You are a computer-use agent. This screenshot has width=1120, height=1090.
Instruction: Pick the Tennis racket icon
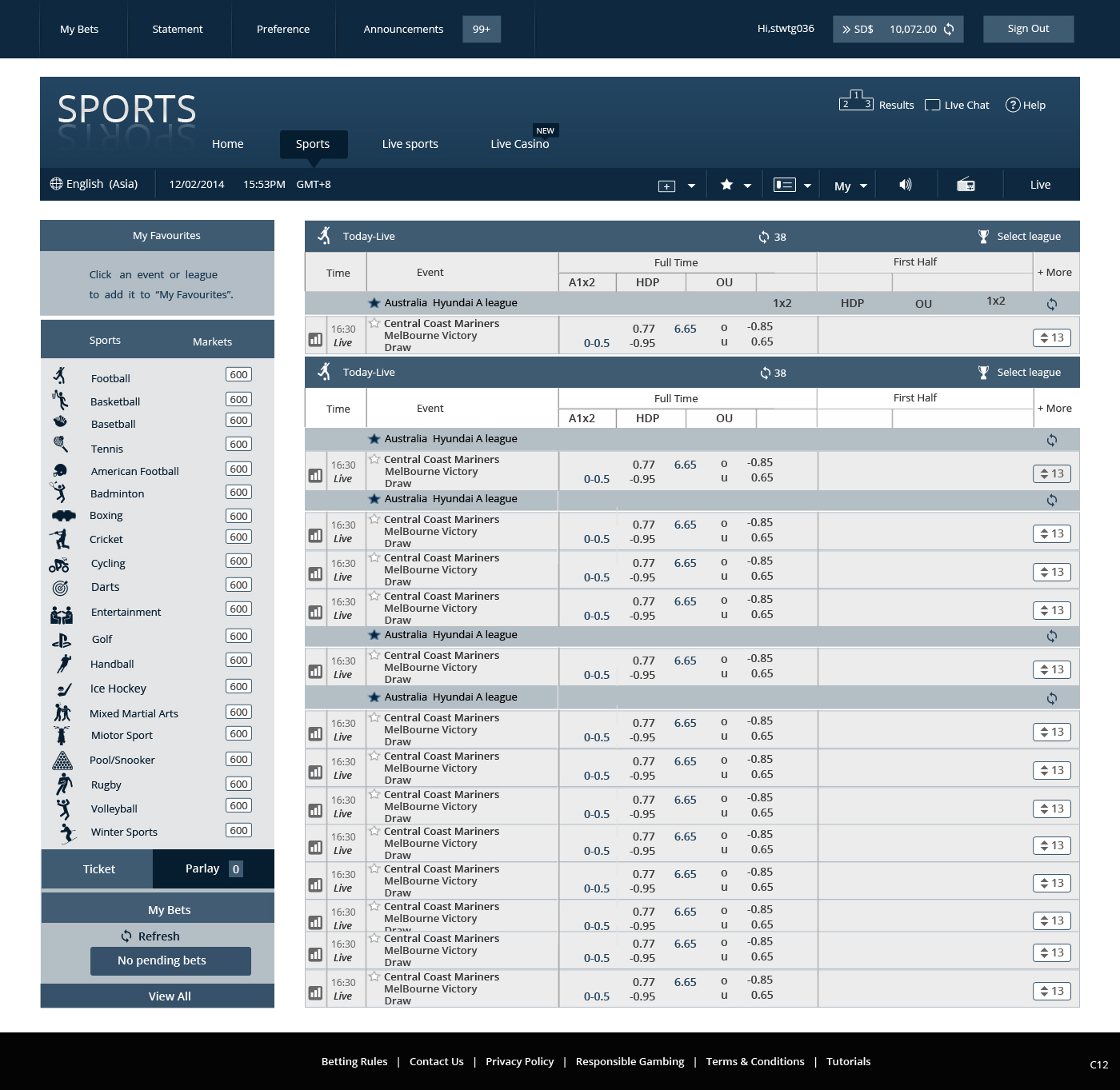(60, 444)
